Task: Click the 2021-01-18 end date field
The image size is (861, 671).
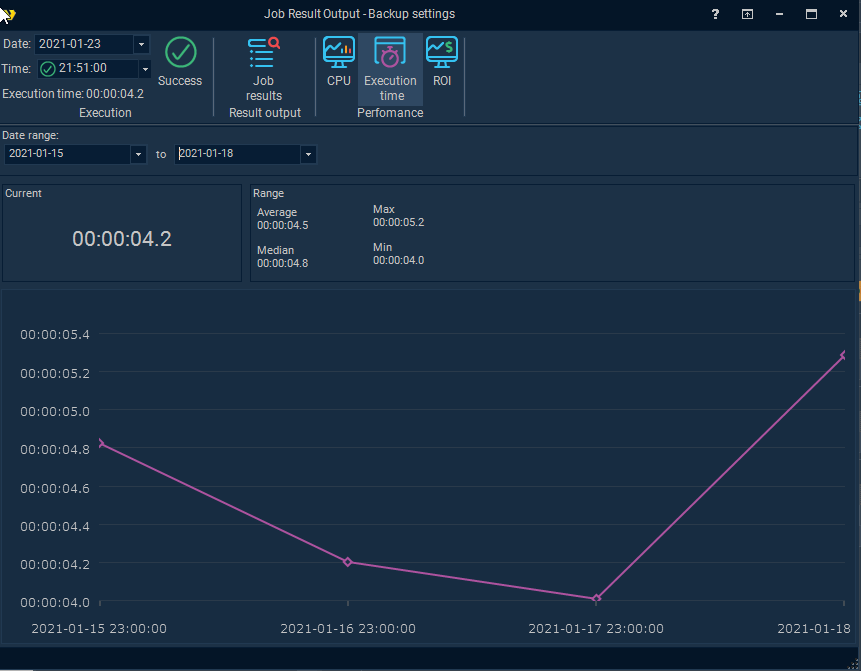Action: pos(237,155)
